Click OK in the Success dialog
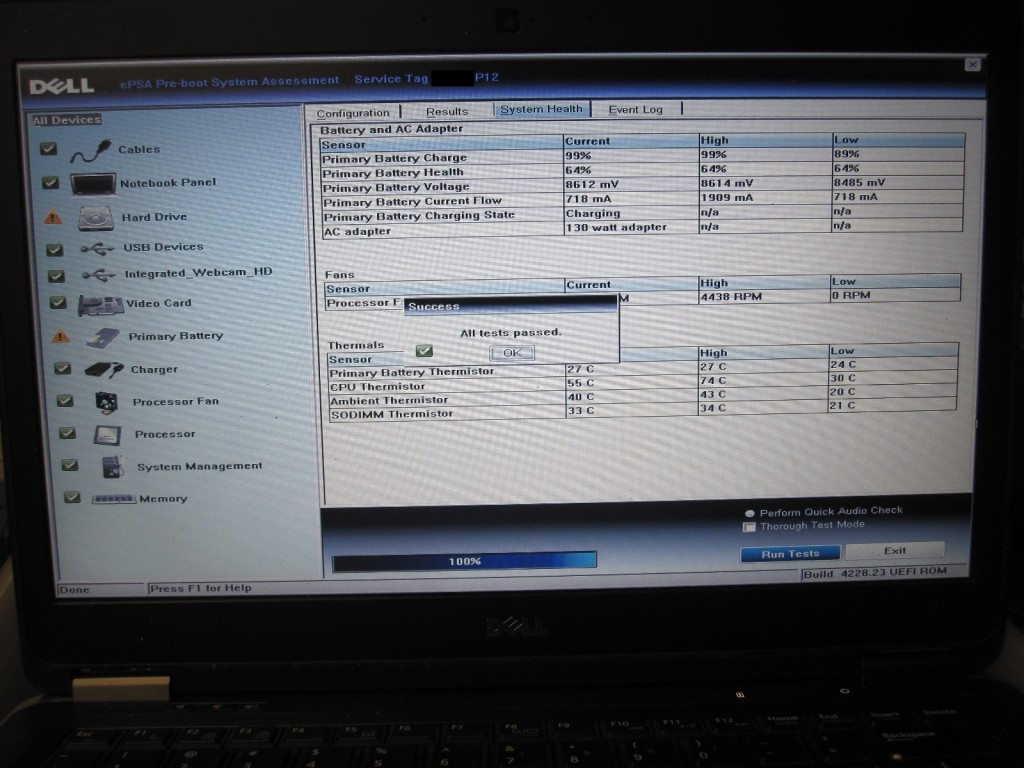 pyautogui.click(x=512, y=353)
